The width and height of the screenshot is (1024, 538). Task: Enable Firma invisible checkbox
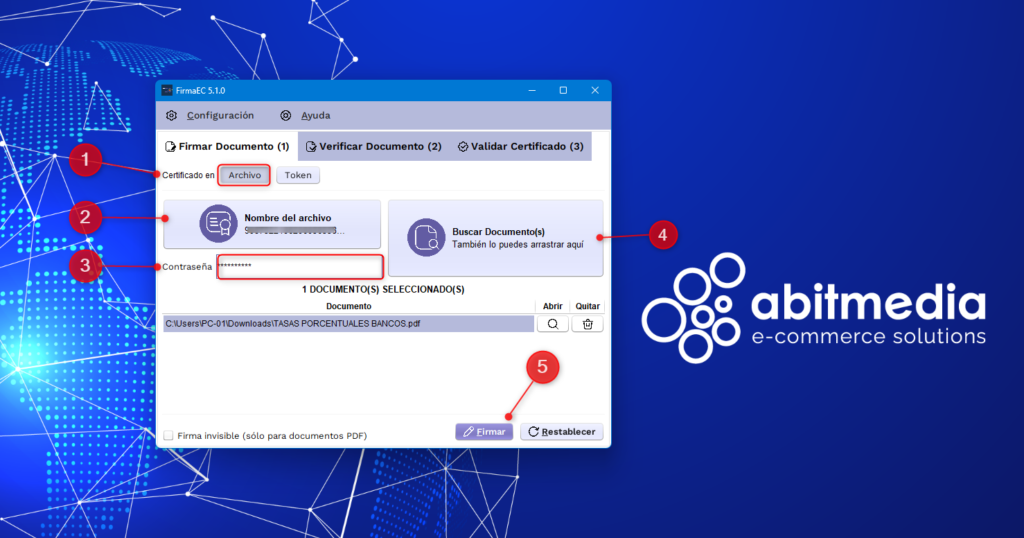168,435
